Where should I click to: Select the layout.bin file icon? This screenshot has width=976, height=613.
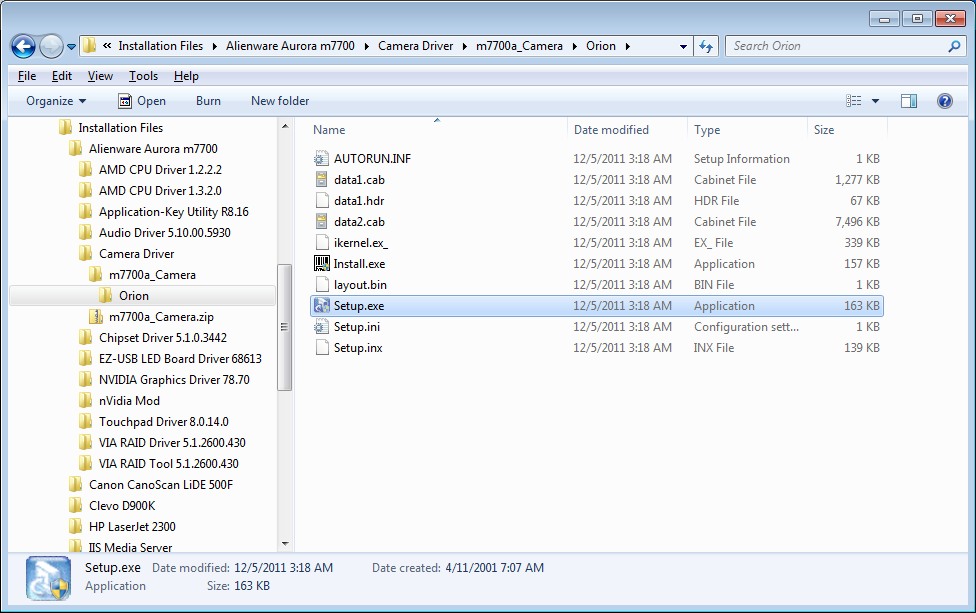pos(321,284)
